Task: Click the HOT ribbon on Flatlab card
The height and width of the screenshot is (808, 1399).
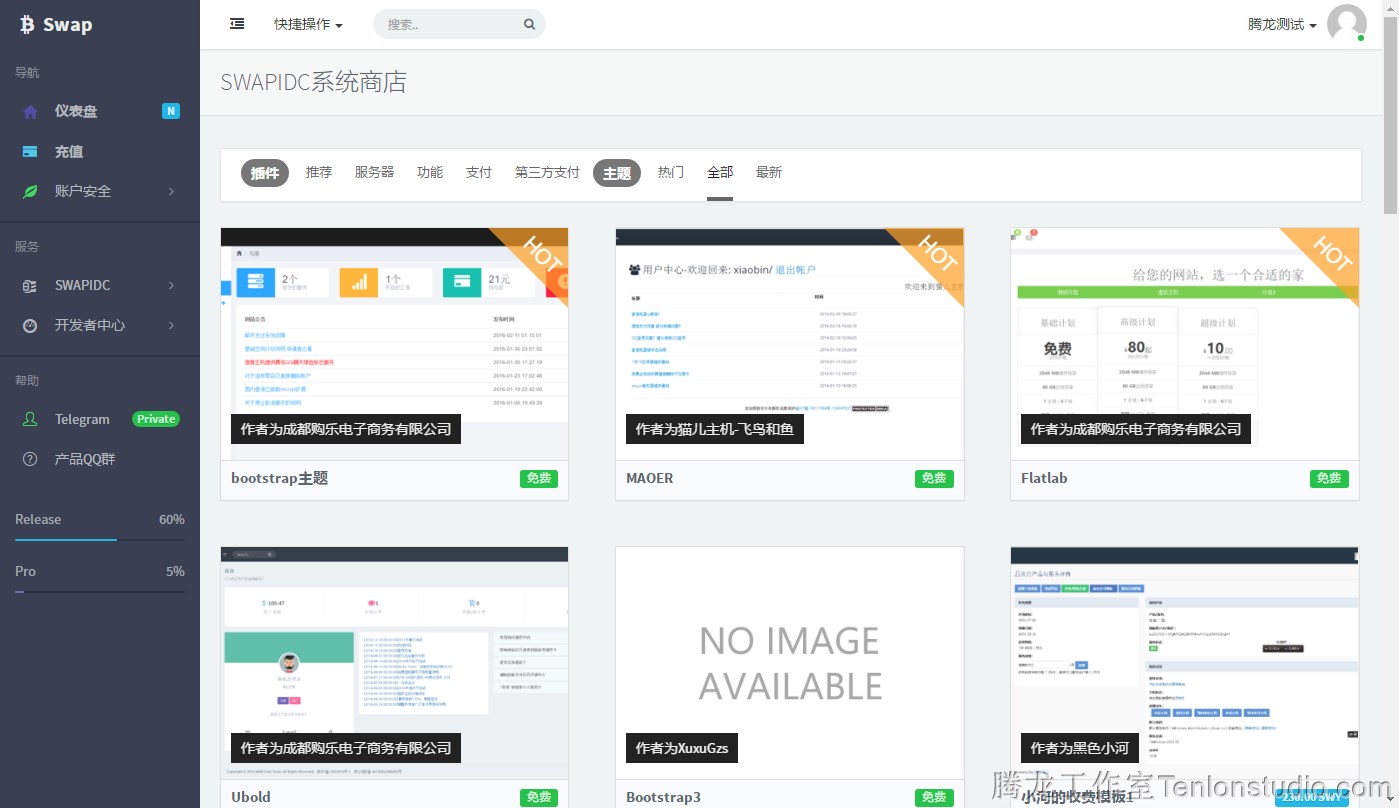Action: pyautogui.click(x=1332, y=253)
